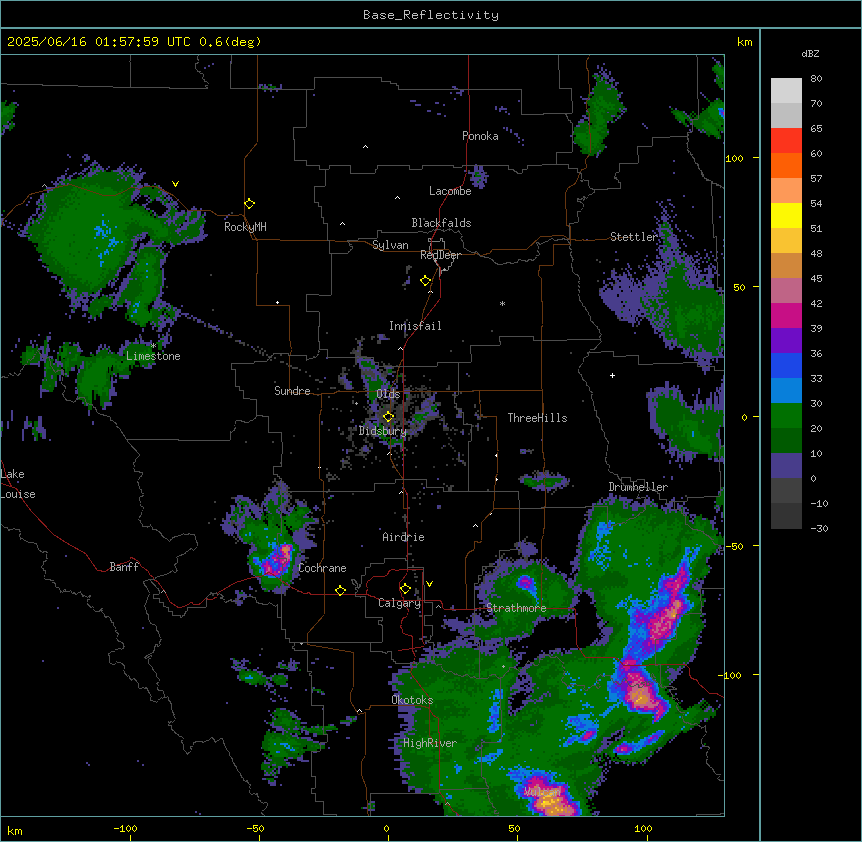862x842 pixels.
Task: Click the yellow diamond marker above Calgary label
Action: coord(405,589)
